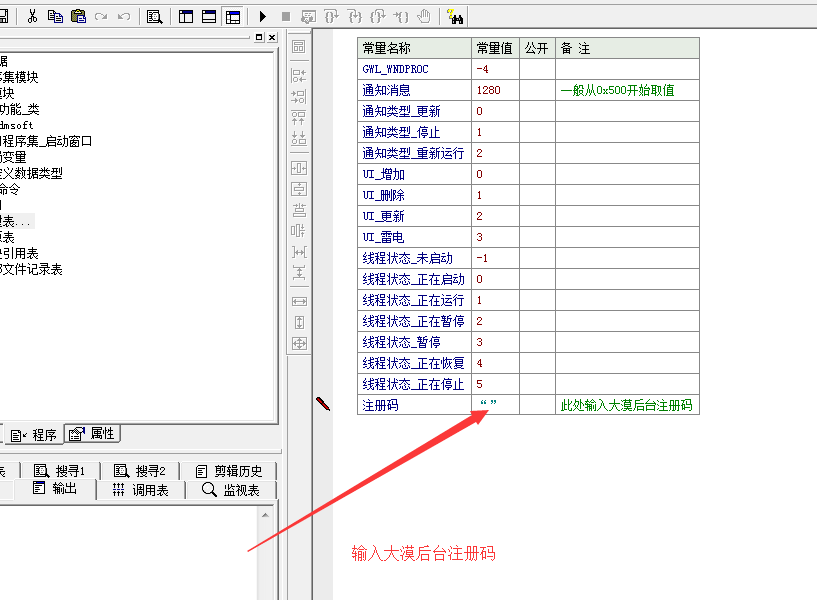Select the 引用表 tree item
This screenshot has width=817, height=600.
(19, 254)
